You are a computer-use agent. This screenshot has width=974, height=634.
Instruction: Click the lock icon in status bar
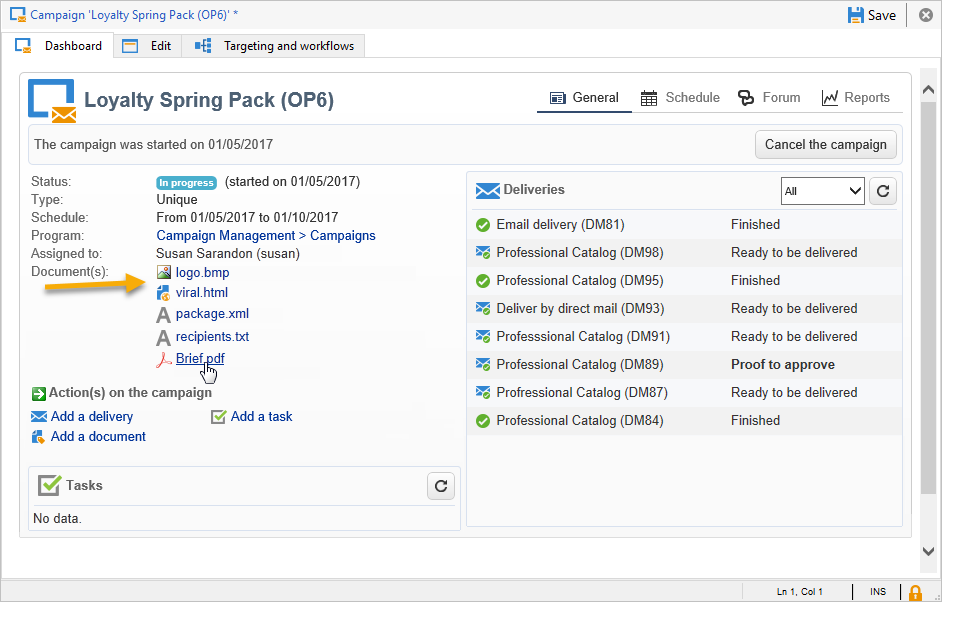pyautogui.click(x=914, y=592)
